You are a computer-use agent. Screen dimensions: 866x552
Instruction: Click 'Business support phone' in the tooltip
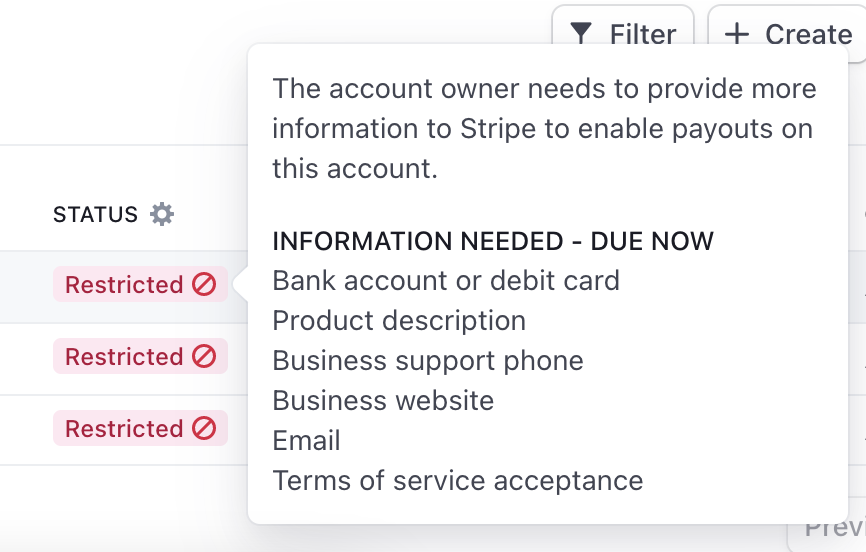click(428, 361)
